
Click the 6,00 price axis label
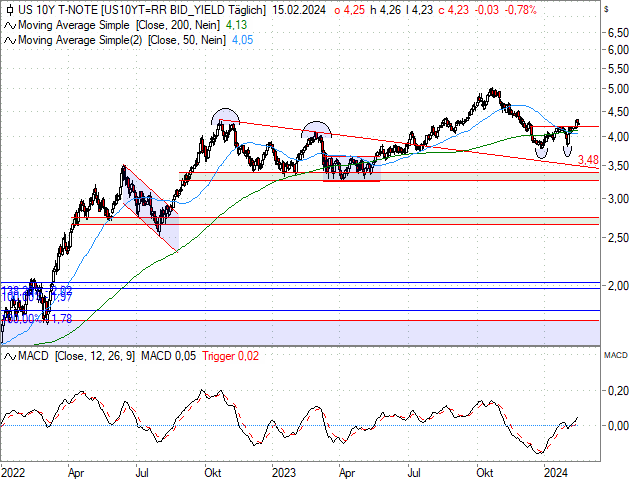(618, 50)
